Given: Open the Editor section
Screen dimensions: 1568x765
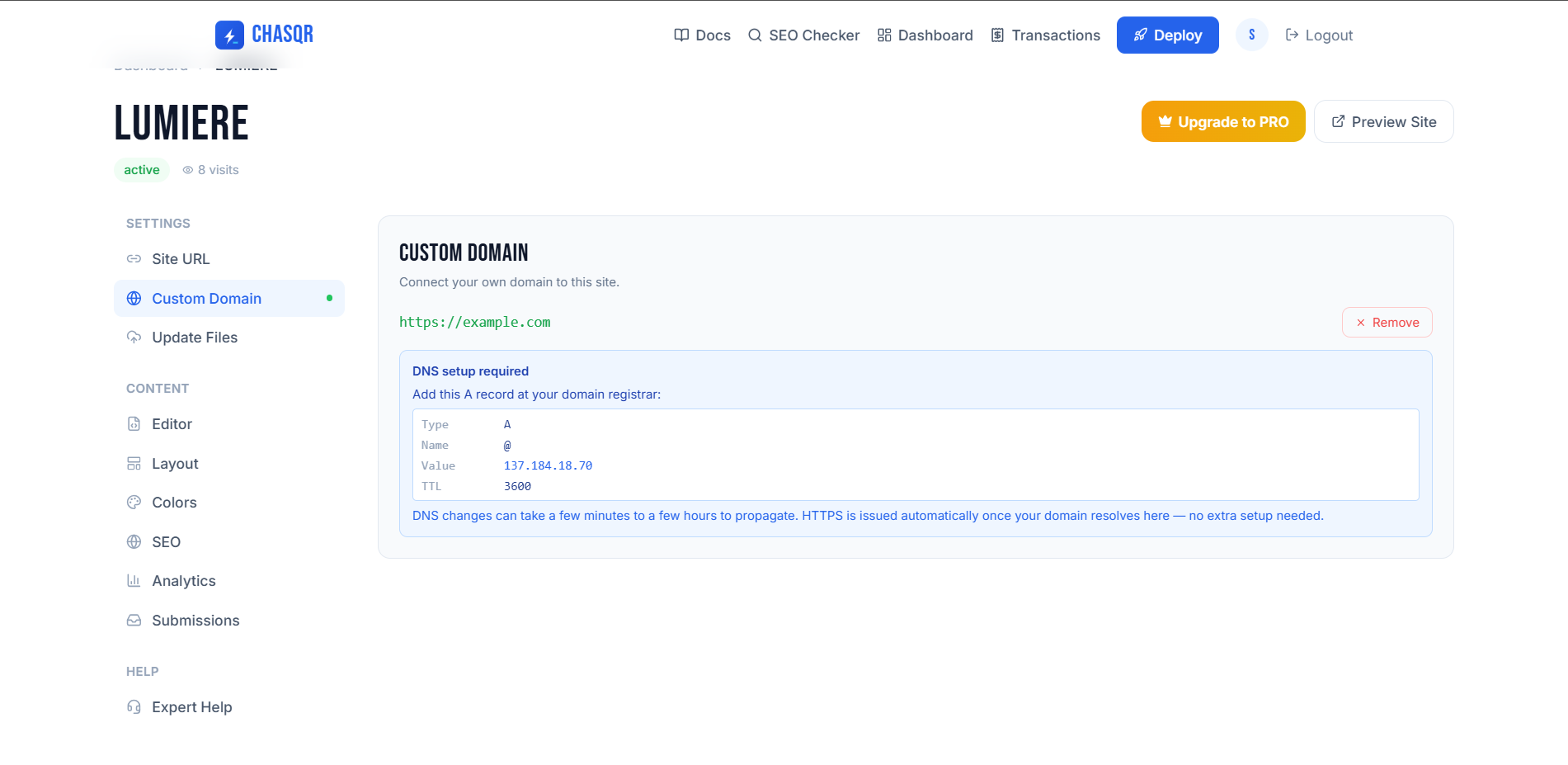Looking at the screenshot, I should [229, 424].
